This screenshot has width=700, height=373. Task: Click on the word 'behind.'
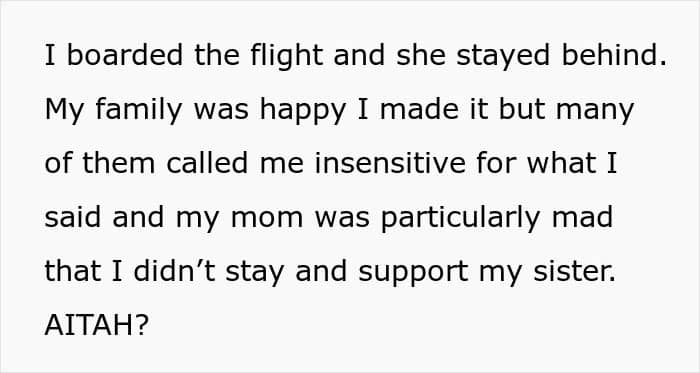pos(614,55)
